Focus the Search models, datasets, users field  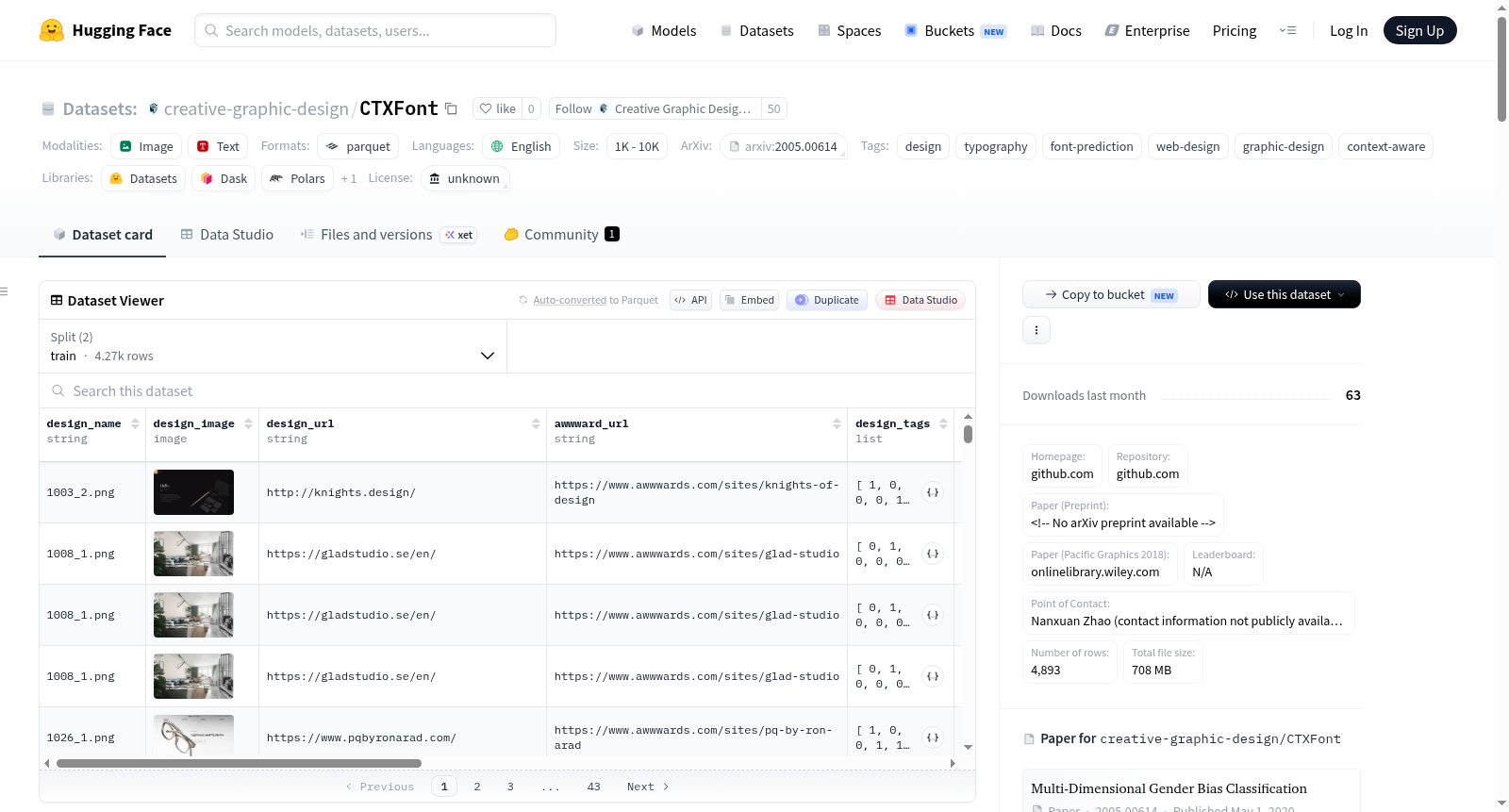coord(375,30)
